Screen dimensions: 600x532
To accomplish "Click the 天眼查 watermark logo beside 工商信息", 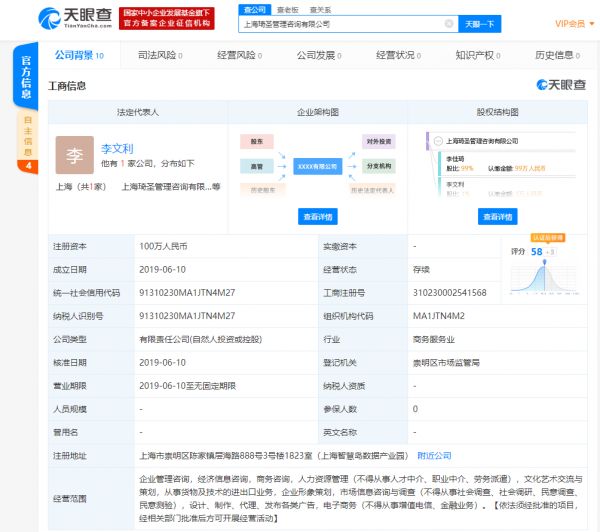I will coord(560,85).
